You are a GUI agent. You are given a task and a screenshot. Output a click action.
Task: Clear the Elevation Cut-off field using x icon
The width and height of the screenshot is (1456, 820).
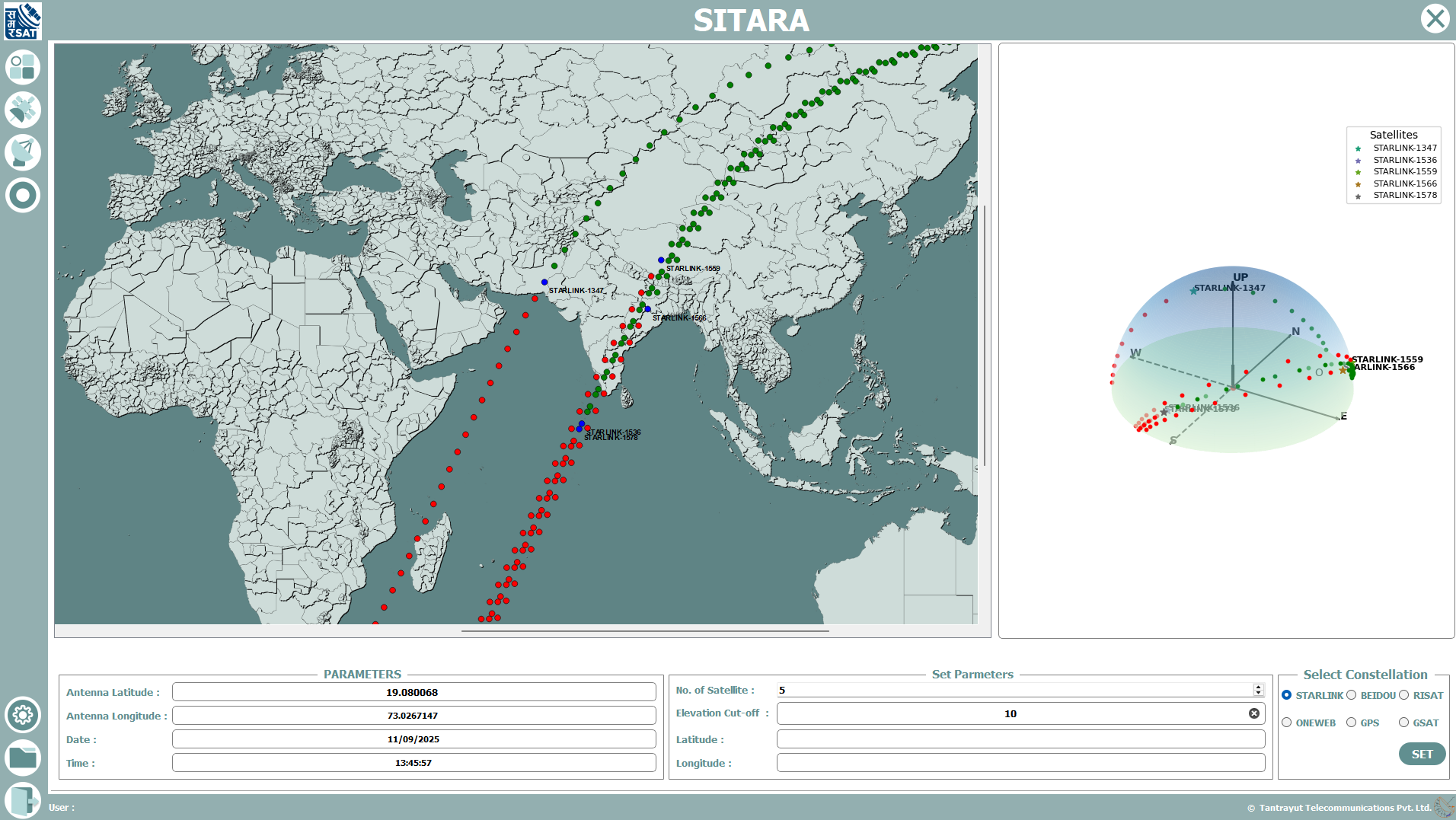click(1254, 713)
